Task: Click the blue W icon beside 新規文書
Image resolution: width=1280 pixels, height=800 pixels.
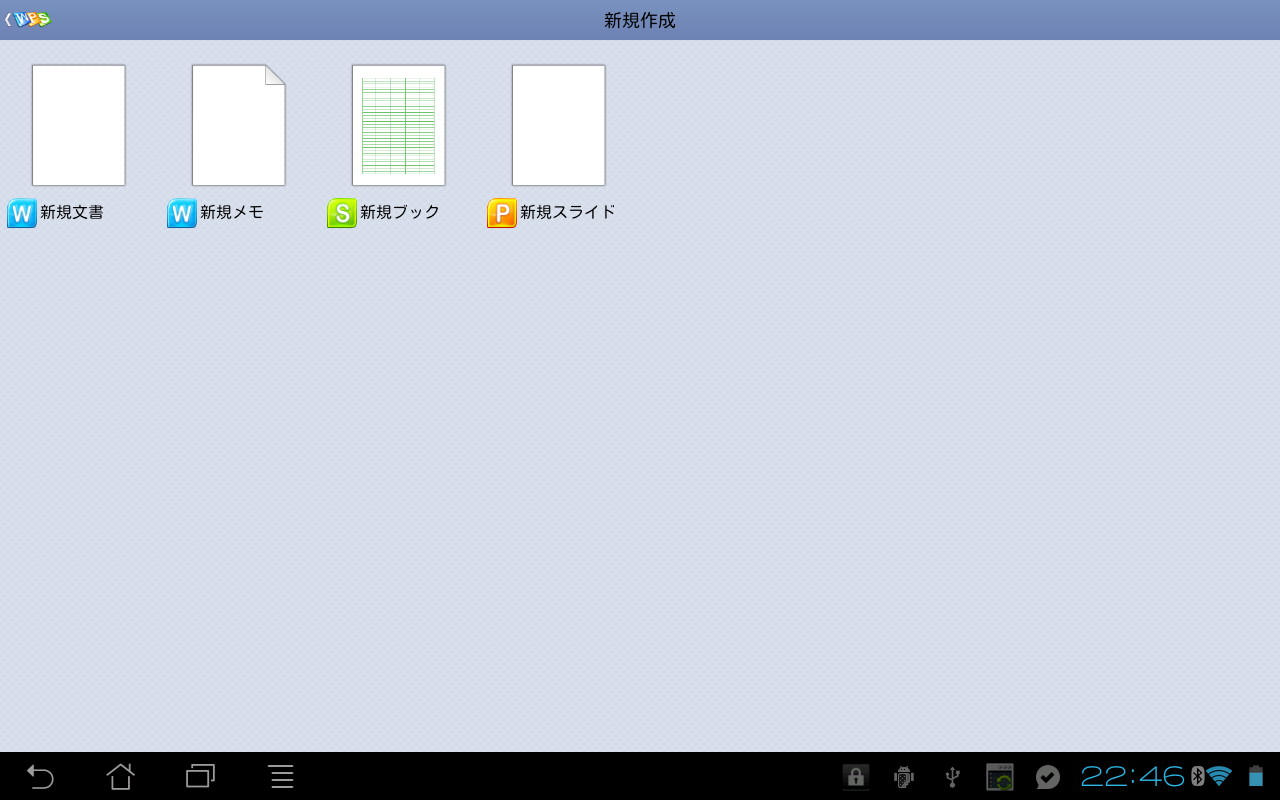Action: pos(22,213)
